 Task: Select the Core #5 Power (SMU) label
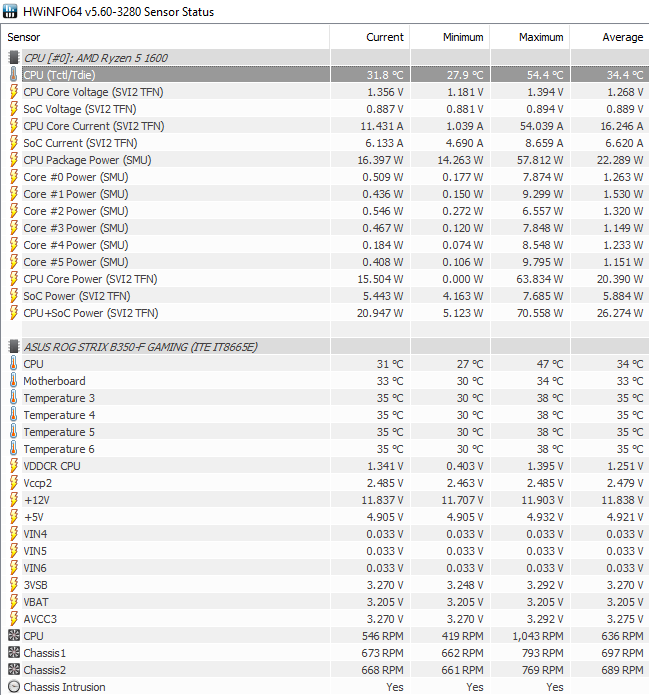click(76, 262)
